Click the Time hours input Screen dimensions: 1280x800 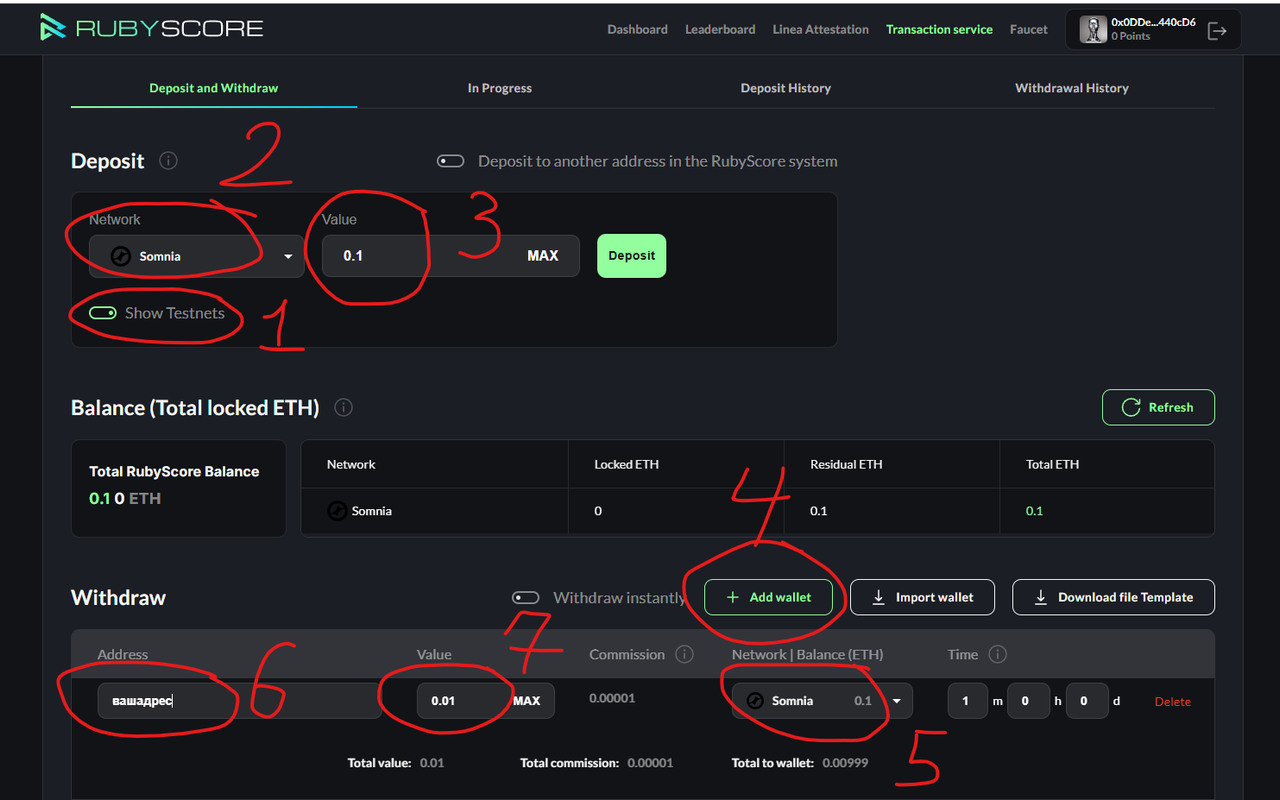pyautogui.click(x=1028, y=701)
